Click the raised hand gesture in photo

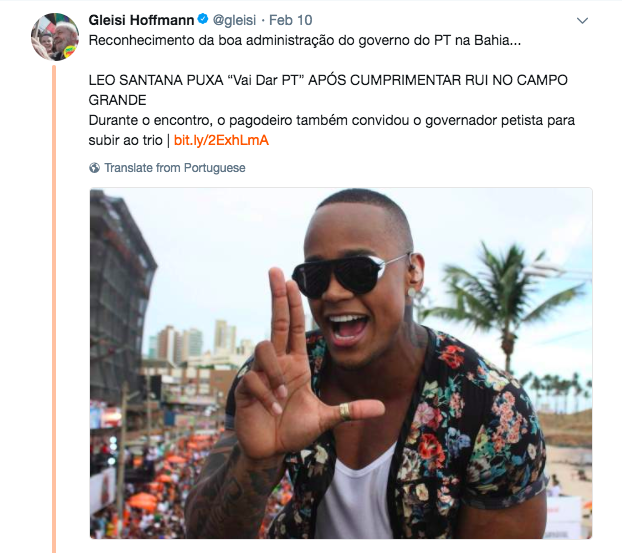click(x=296, y=369)
